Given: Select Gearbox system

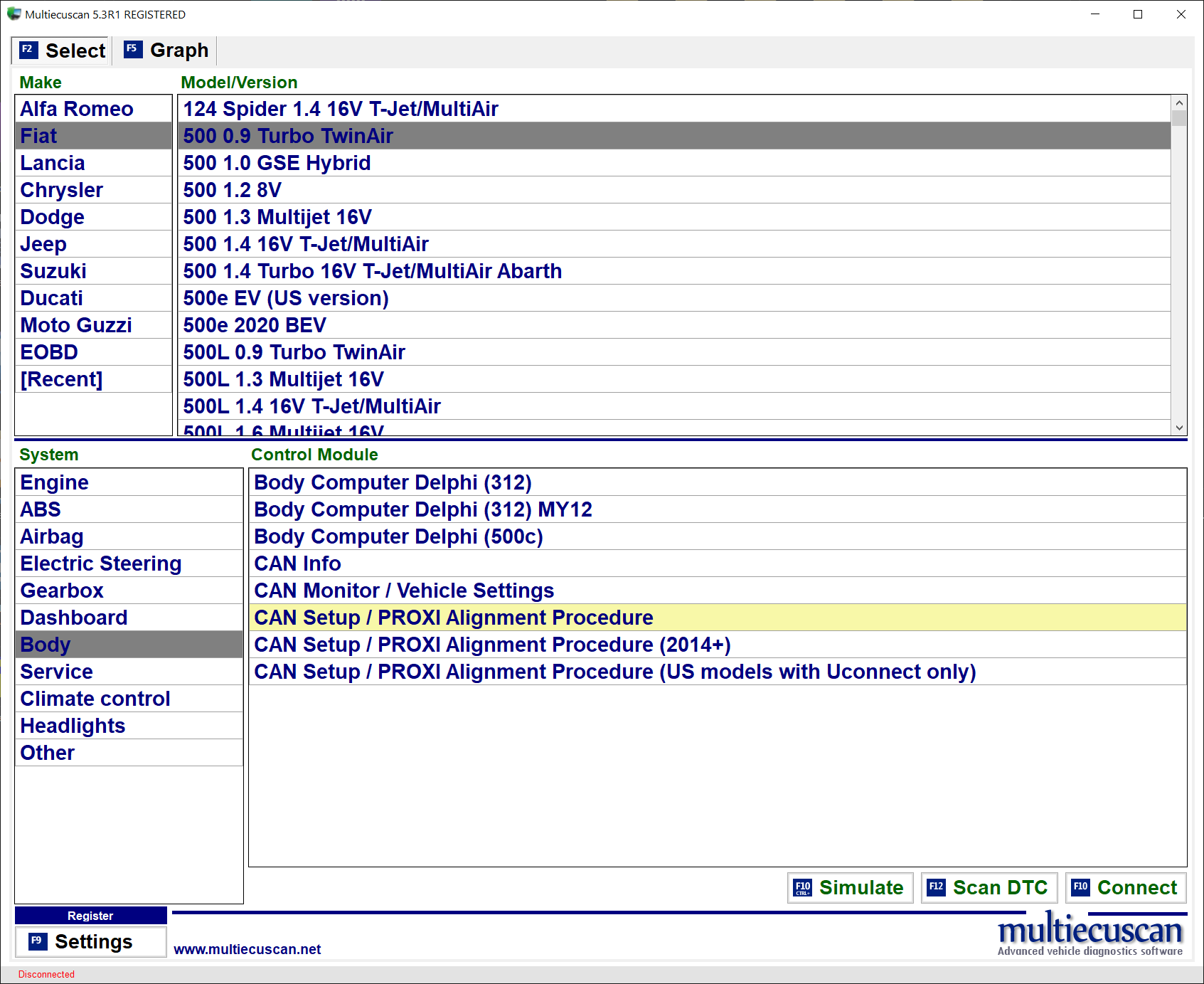Looking at the screenshot, I should point(129,591).
